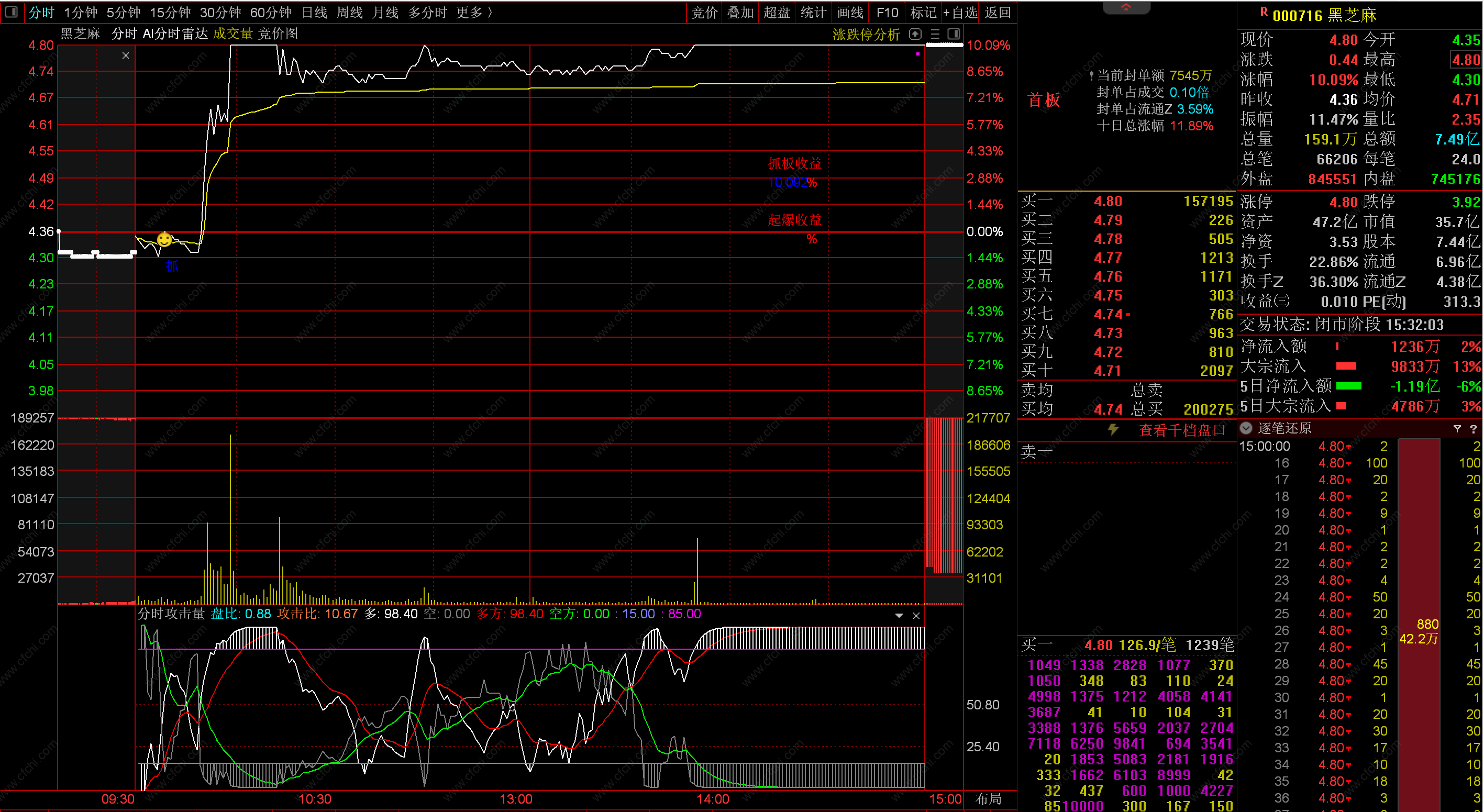Click the lightning bolt icon beside 查看千档盘口
The height and width of the screenshot is (812, 1484).
coord(1113,430)
